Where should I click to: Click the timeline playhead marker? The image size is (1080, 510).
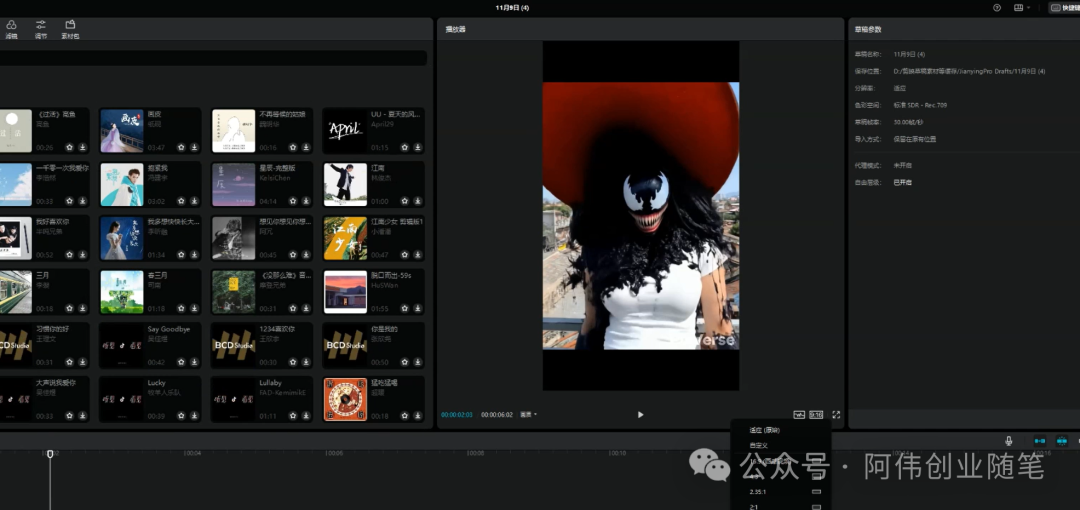click(50, 453)
